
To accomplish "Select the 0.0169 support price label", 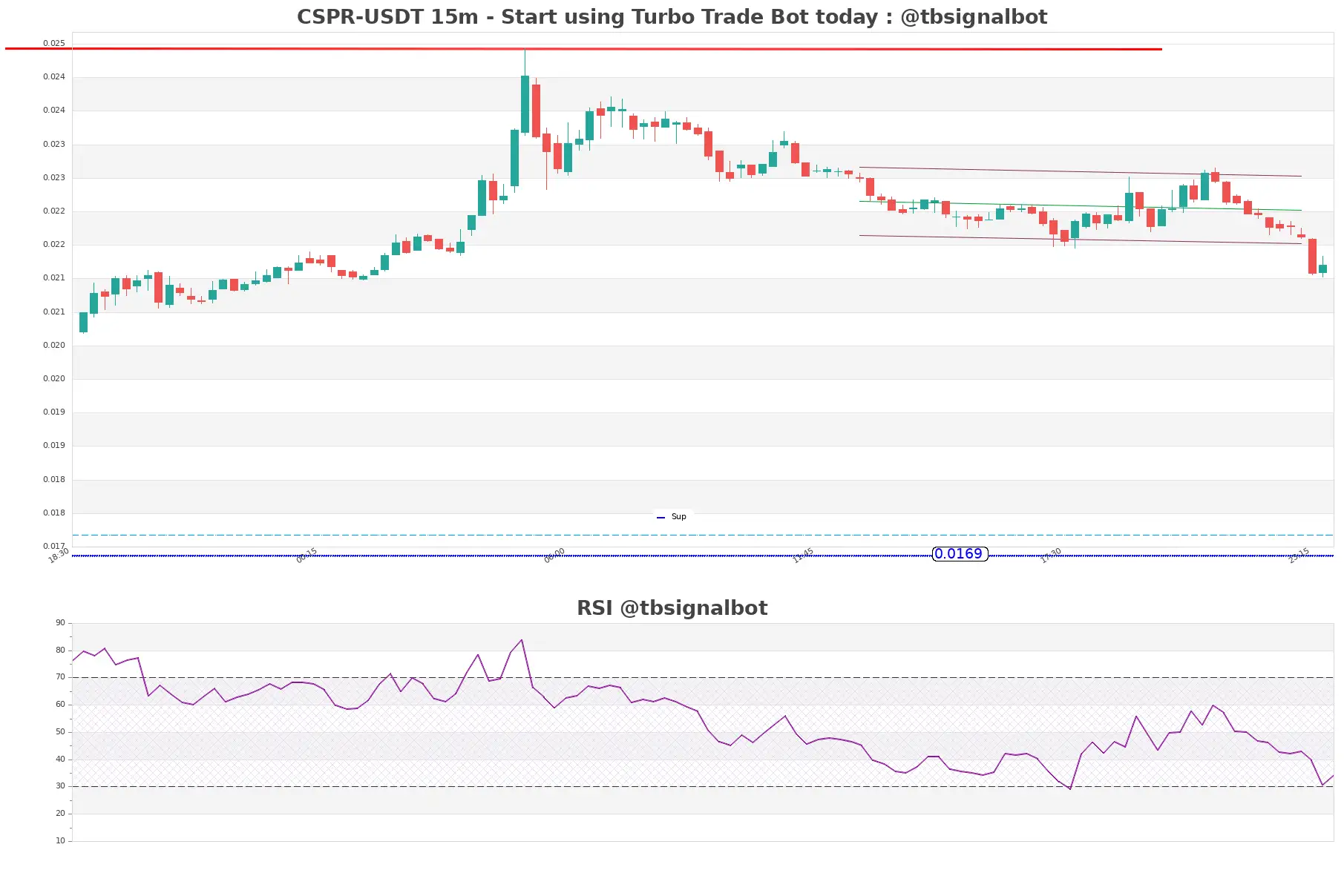I will (x=959, y=554).
